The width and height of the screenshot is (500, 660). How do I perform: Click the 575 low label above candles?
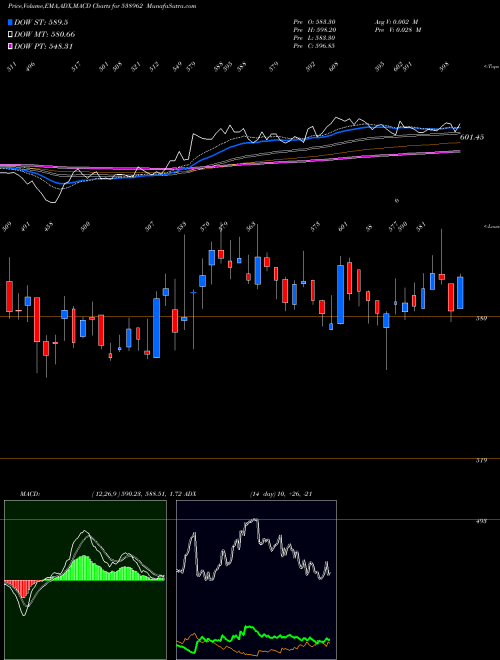click(316, 226)
